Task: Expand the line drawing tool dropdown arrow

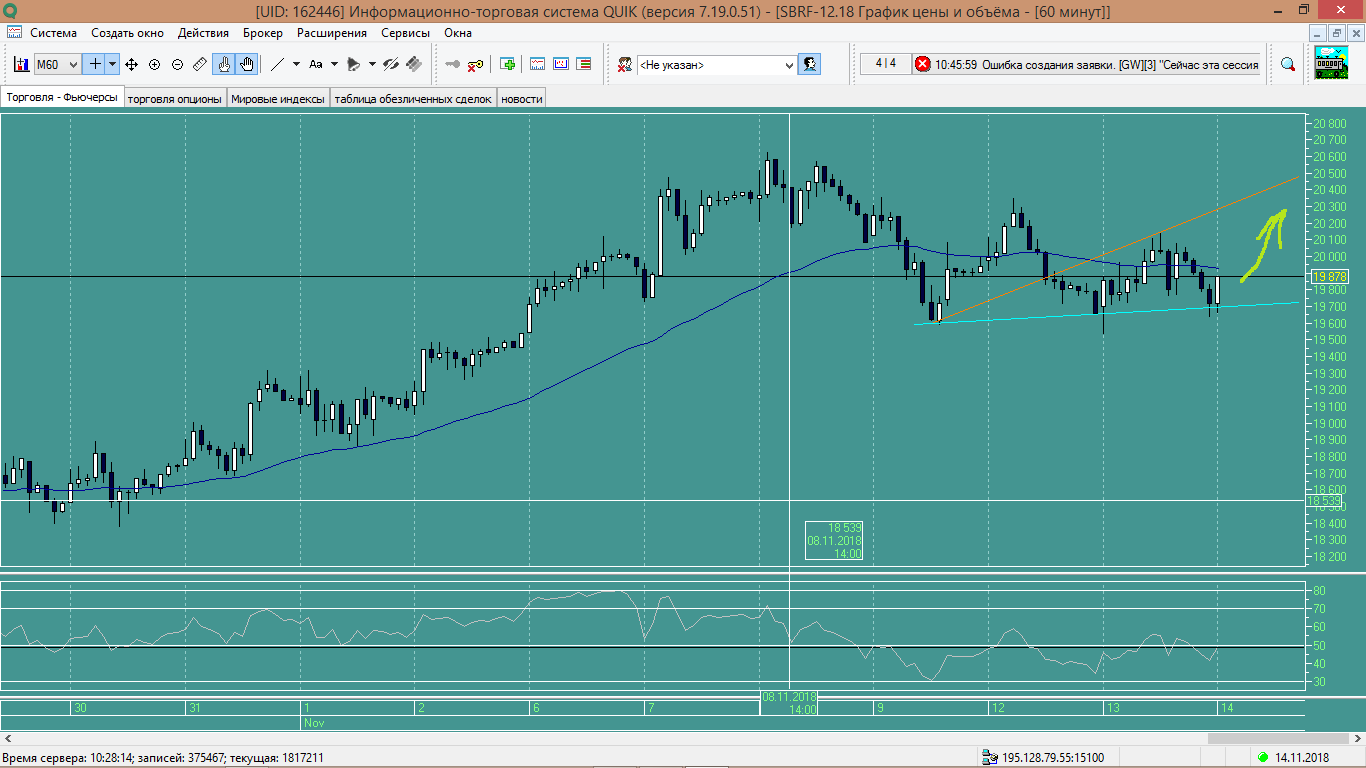Action: click(296, 64)
